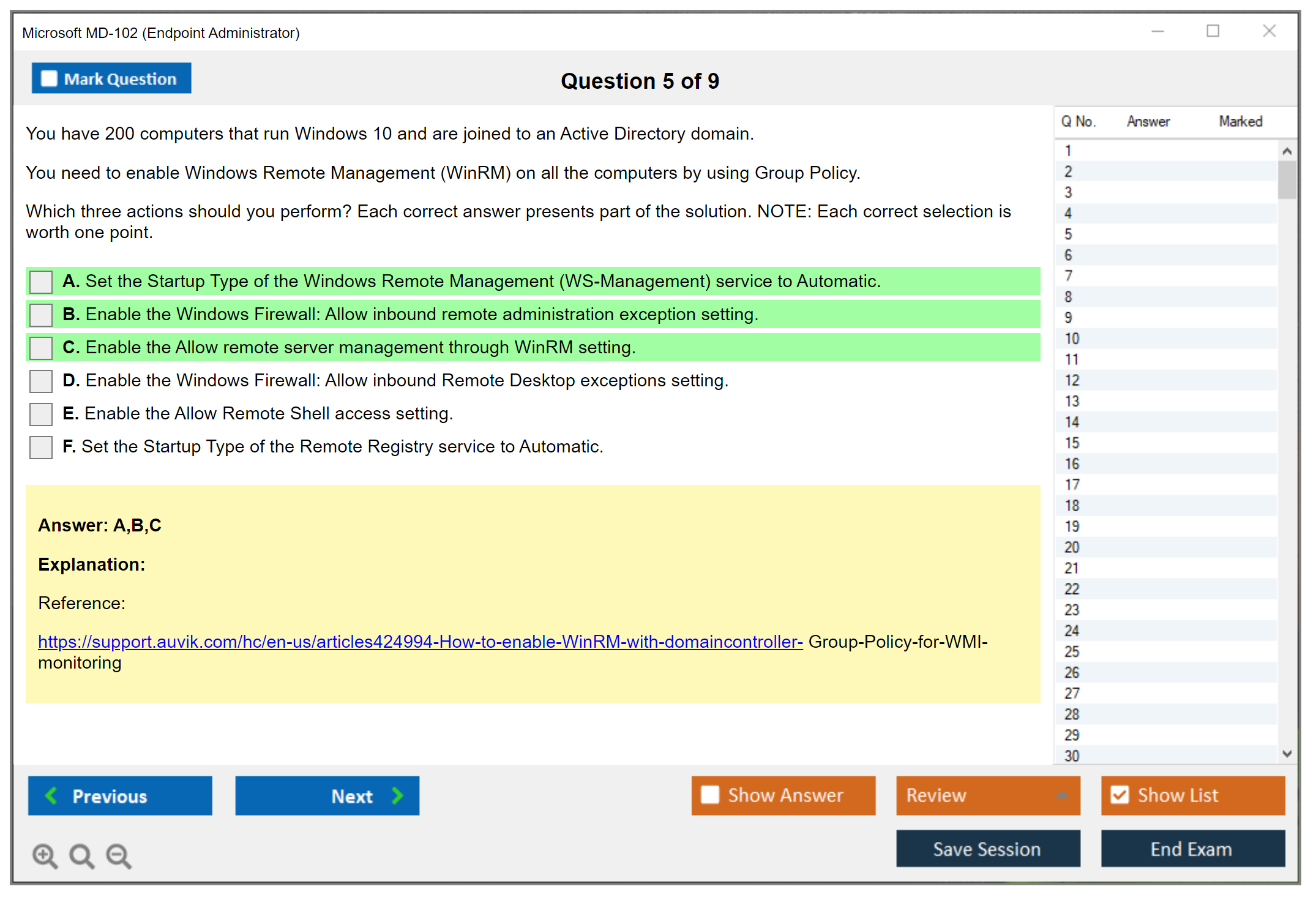
Task: Click the zoom out magnifier icon
Action: 119,855
